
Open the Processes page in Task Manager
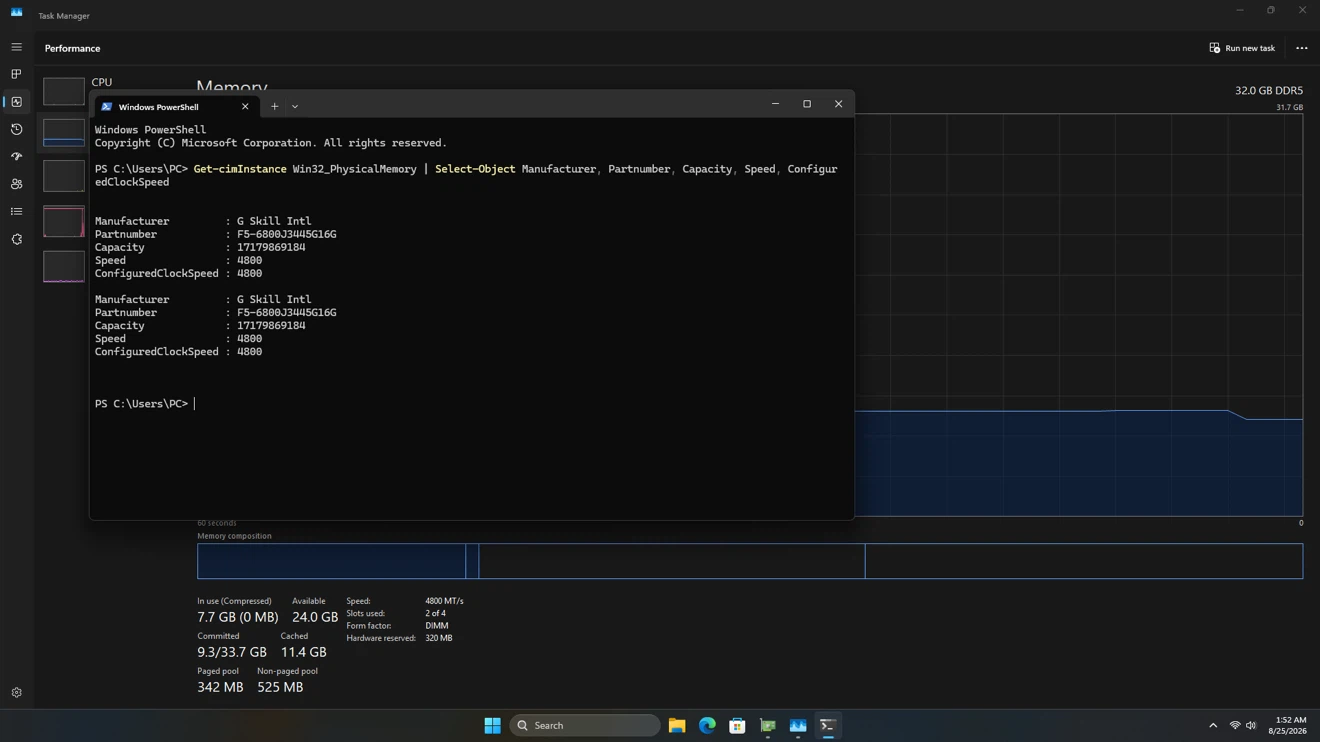click(x=16, y=74)
